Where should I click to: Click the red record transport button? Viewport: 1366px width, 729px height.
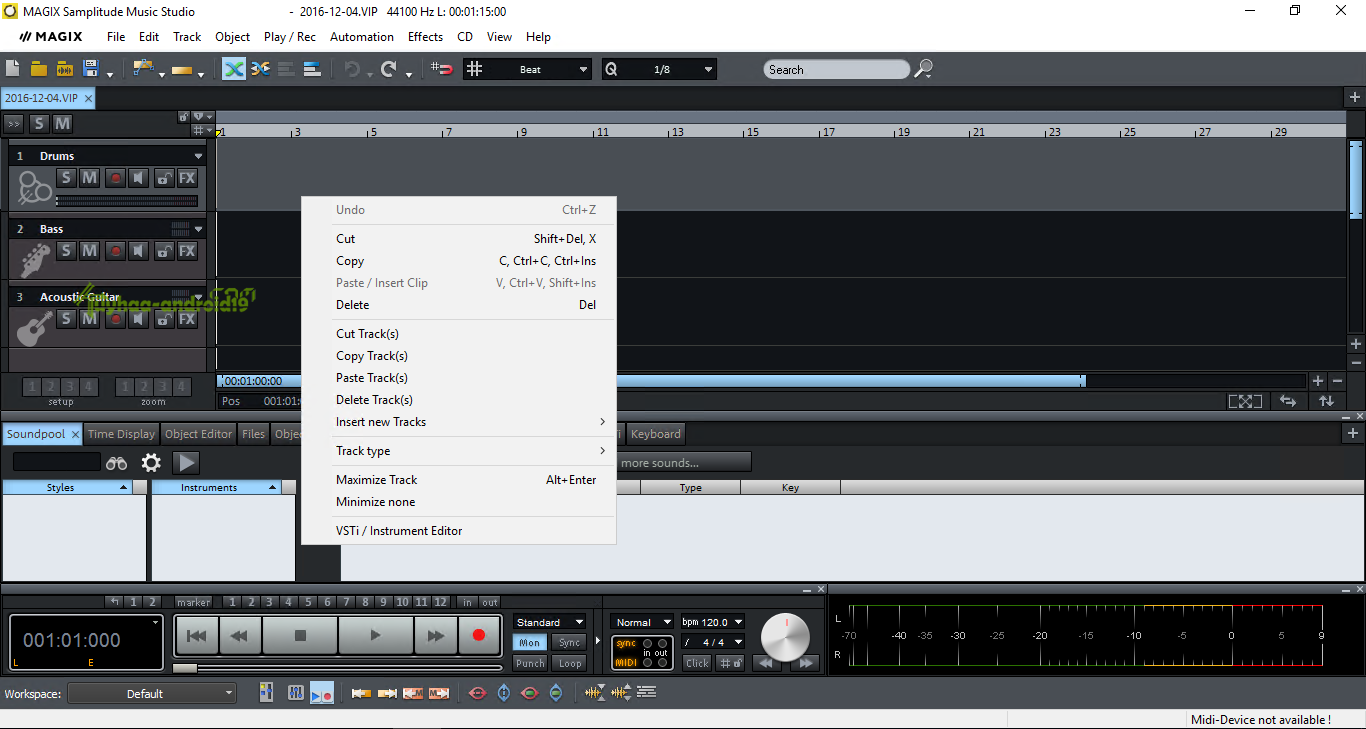tap(478, 635)
